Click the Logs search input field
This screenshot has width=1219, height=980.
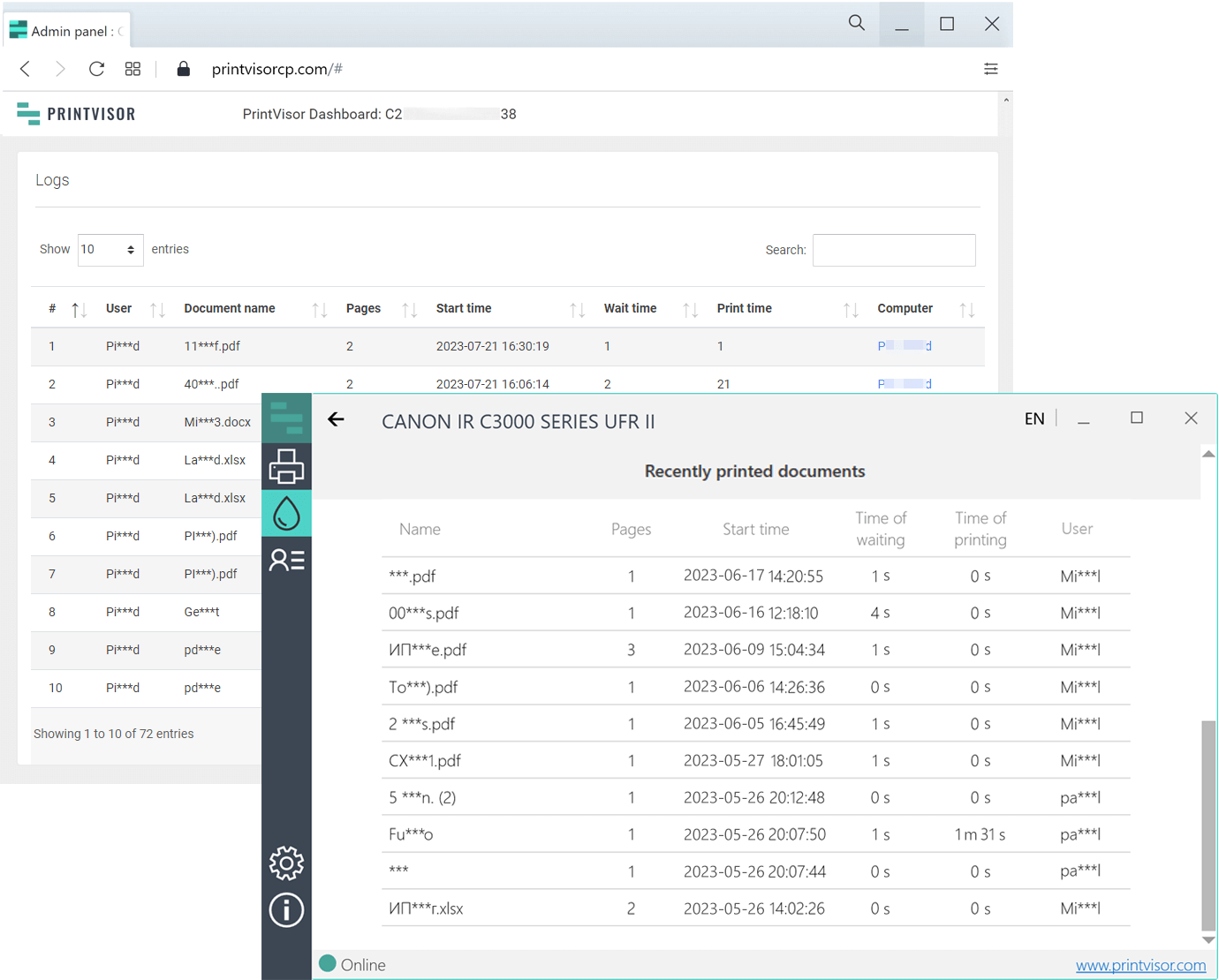(893, 250)
